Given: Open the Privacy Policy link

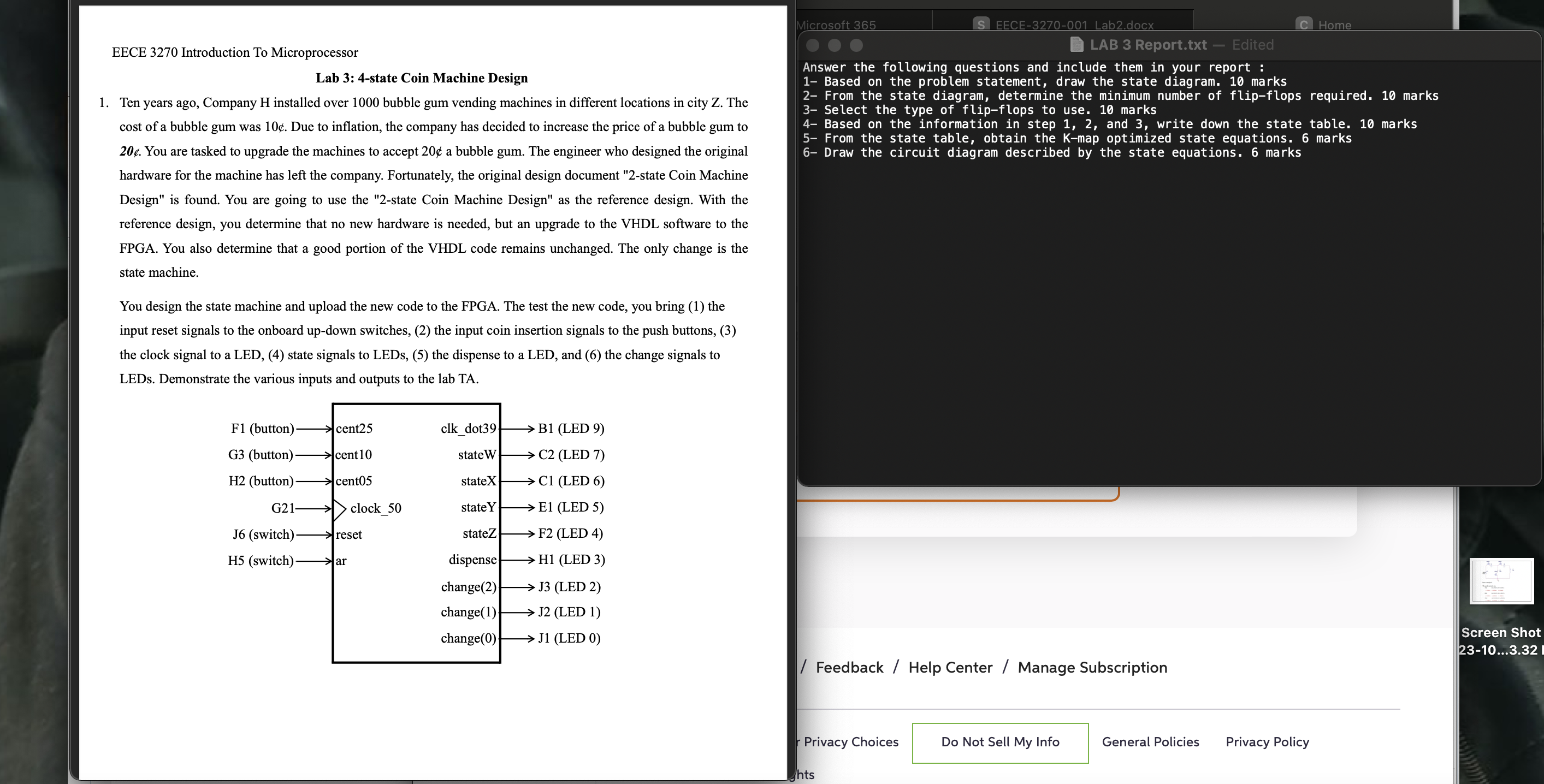Looking at the screenshot, I should pos(1267,741).
